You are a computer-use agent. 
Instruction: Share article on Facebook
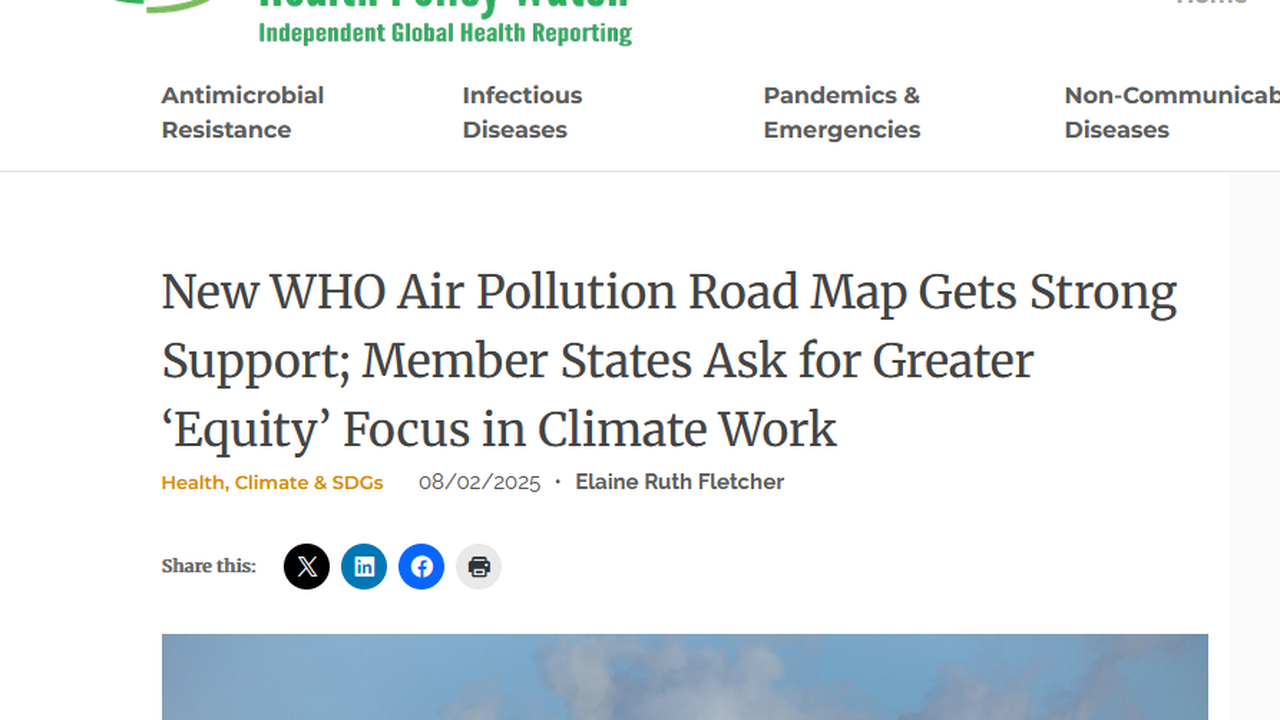(422, 567)
